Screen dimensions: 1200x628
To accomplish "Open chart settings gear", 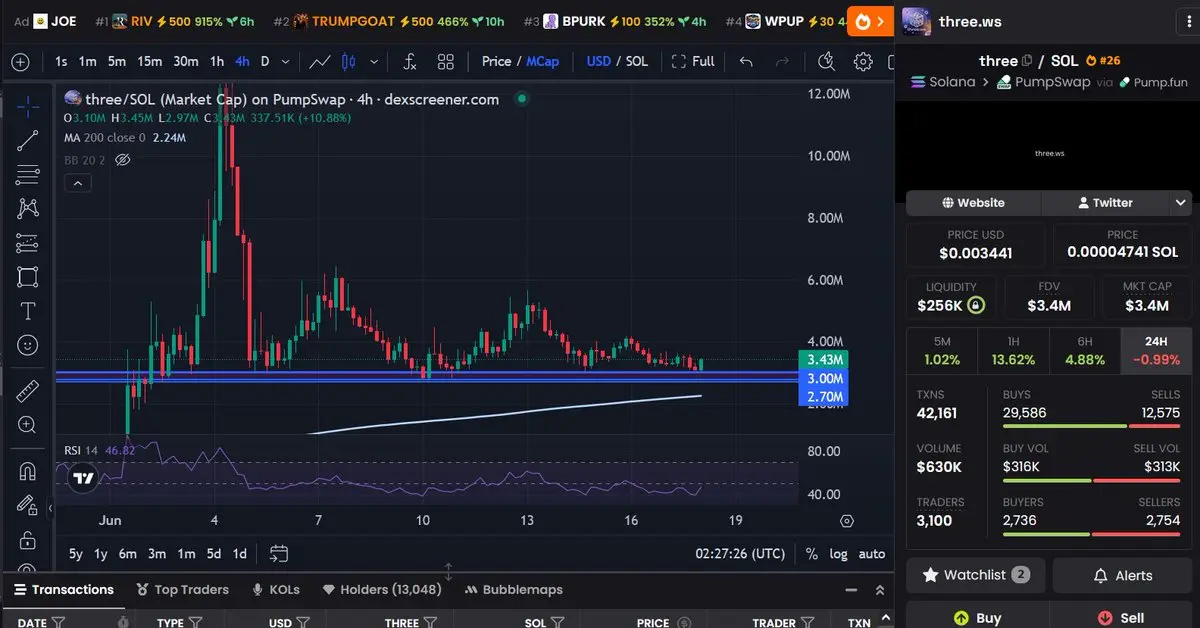I will 863,62.
